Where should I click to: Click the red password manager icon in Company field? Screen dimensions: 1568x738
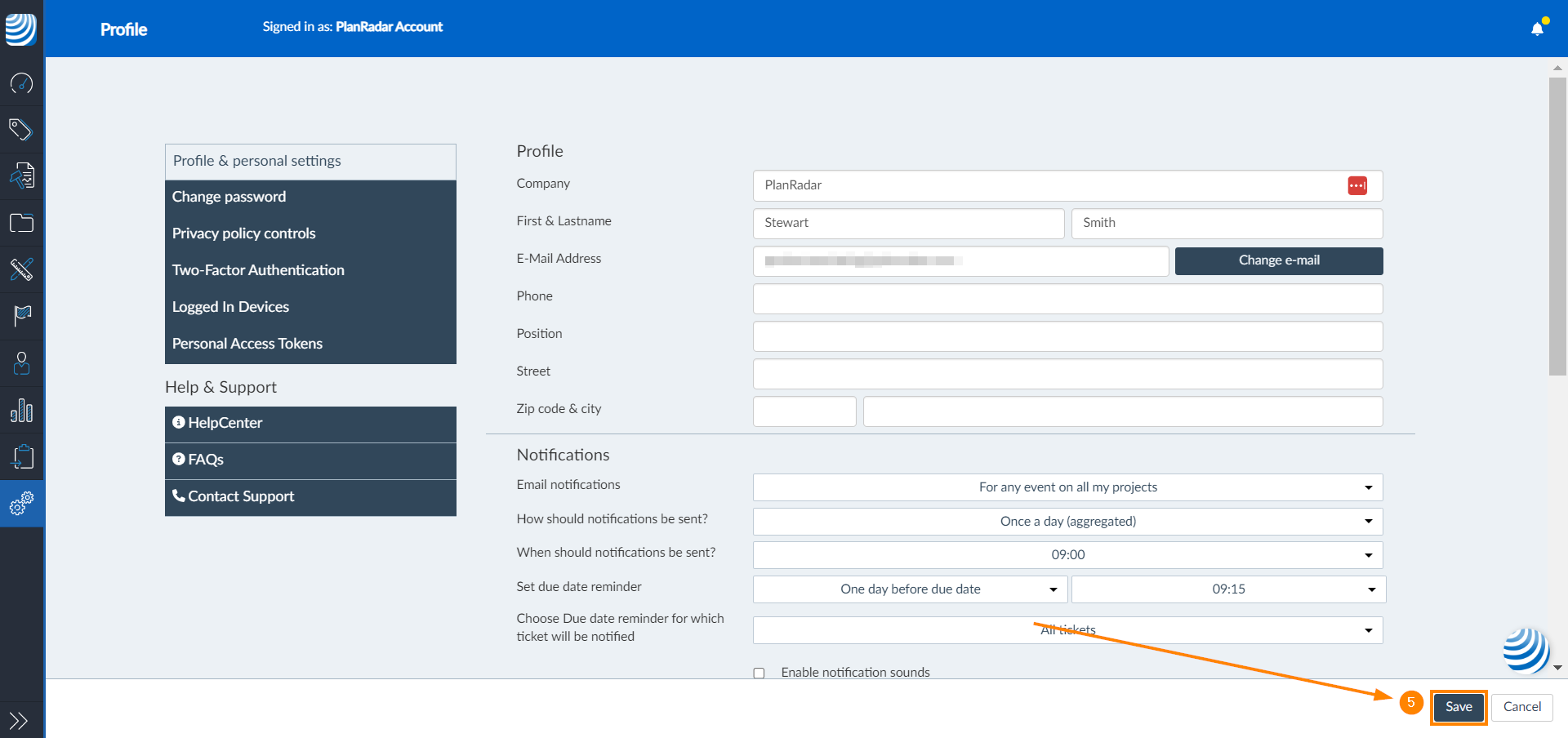[x=1357, y=186]
